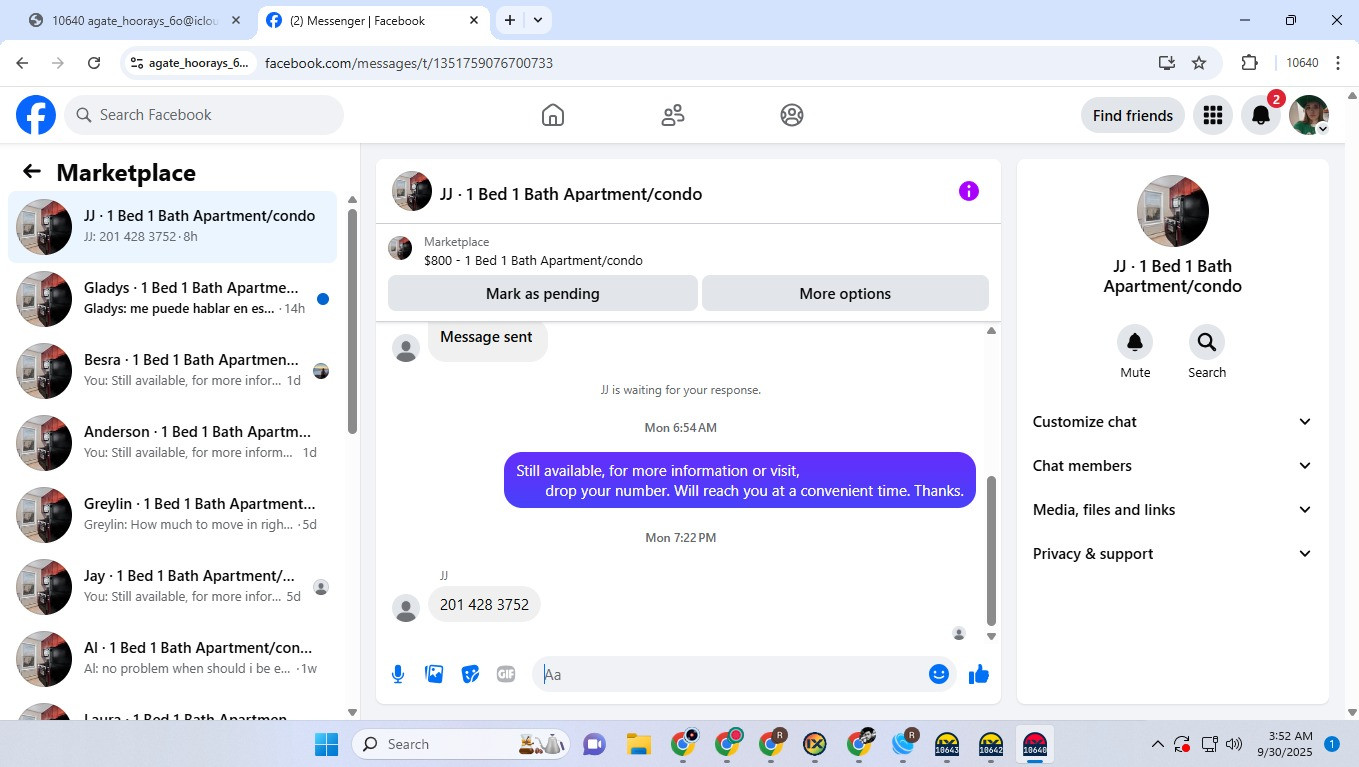Bookmark this page star icon
The image size is (1359, 767).
coord(1199,63)
